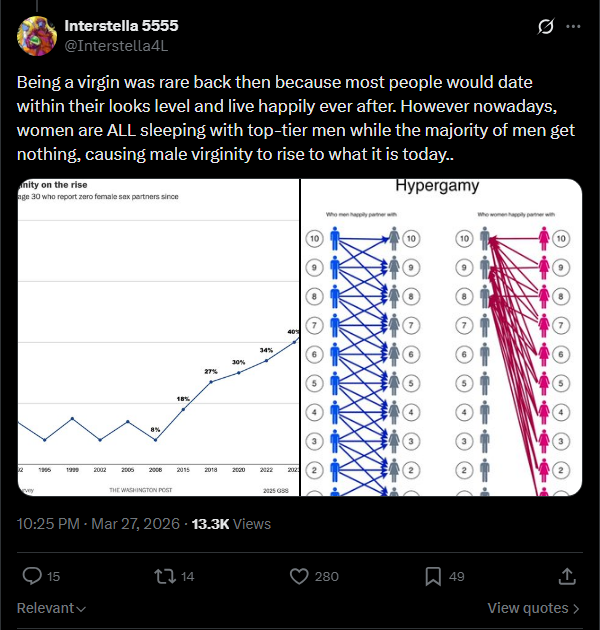Like the post with heart icon
This screenshot has height=630, width=600.
click(299, 576)
